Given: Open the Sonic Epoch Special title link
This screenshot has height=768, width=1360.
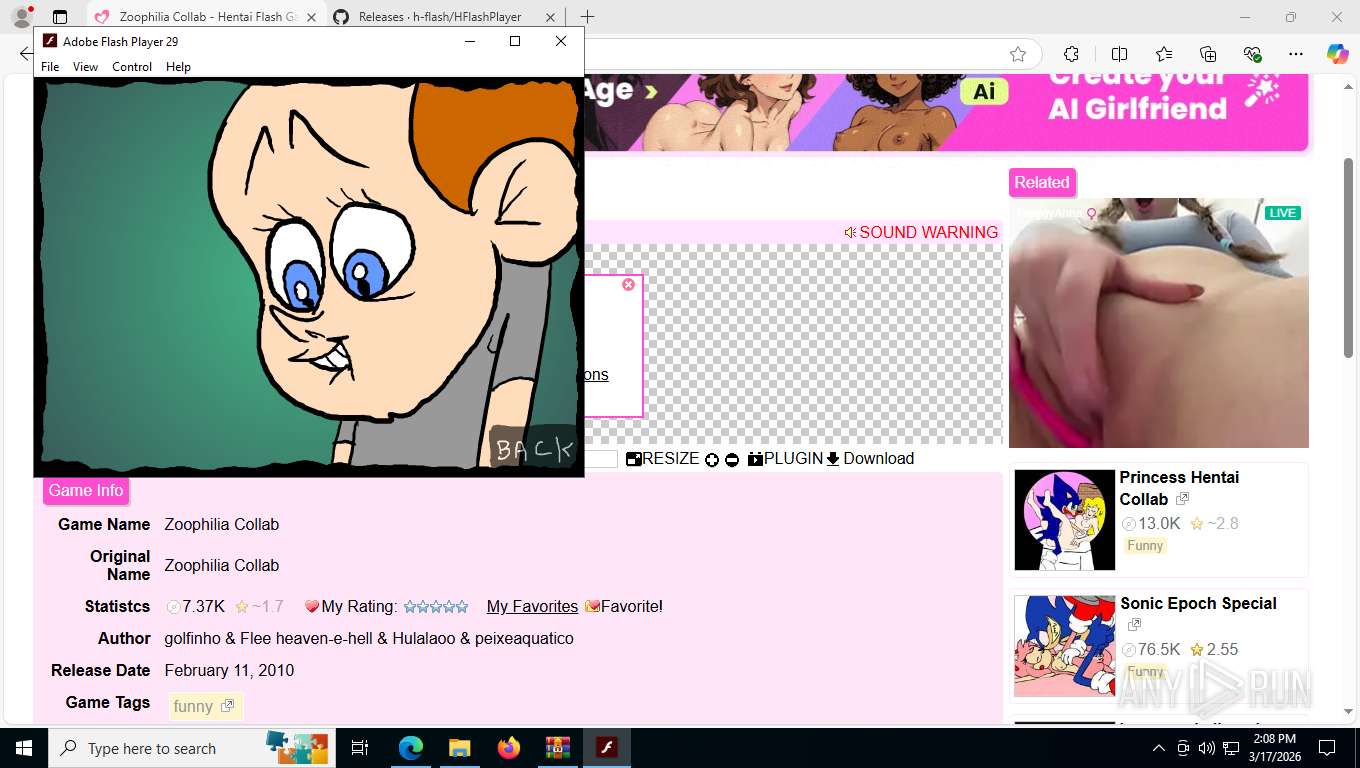Looking at the screenshot, I should point(1198,603).
